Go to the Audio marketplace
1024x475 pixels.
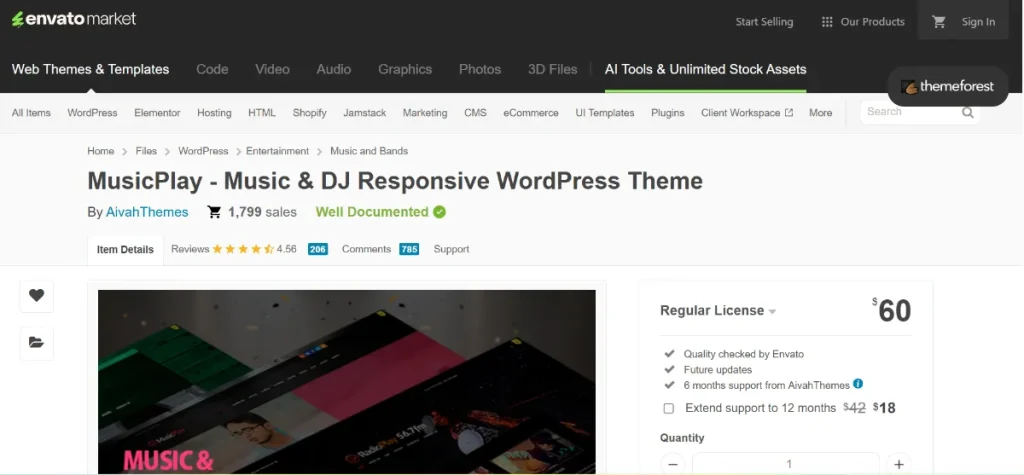click(x=334, y=69)
